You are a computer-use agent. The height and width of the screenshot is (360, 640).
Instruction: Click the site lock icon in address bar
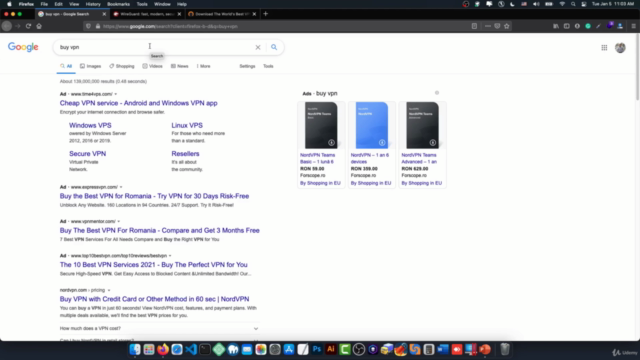[x=98, y=26]
